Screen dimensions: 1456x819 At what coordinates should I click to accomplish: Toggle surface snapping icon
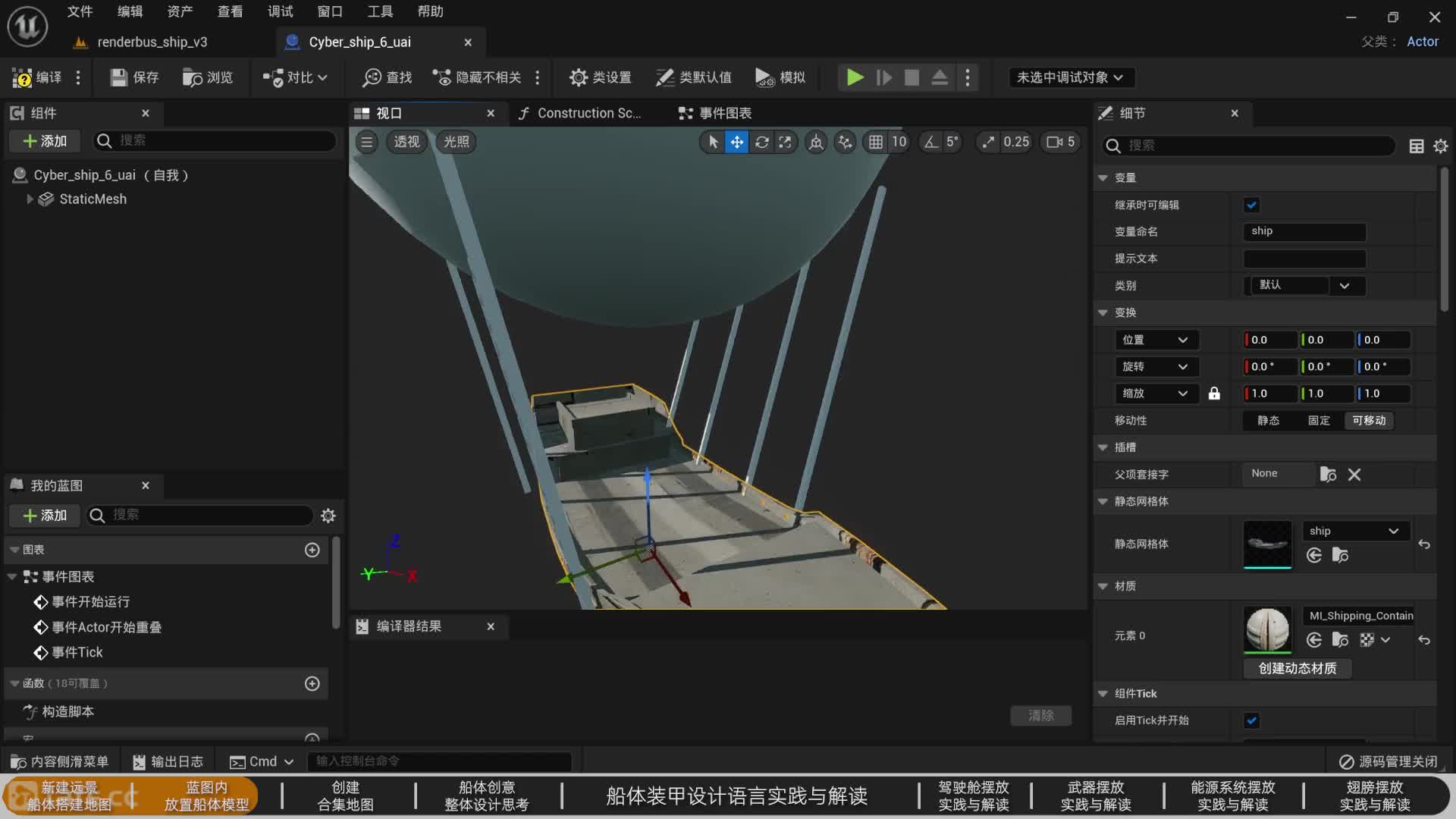[x=845, y=142]
